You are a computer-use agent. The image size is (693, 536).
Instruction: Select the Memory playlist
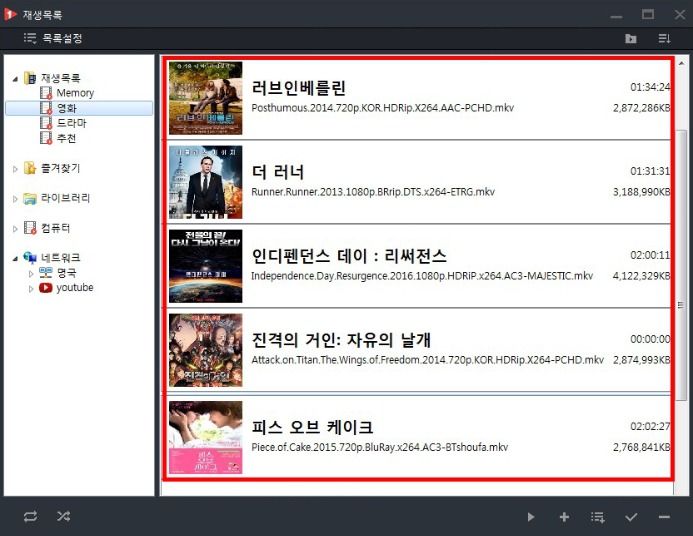(75, 93)
